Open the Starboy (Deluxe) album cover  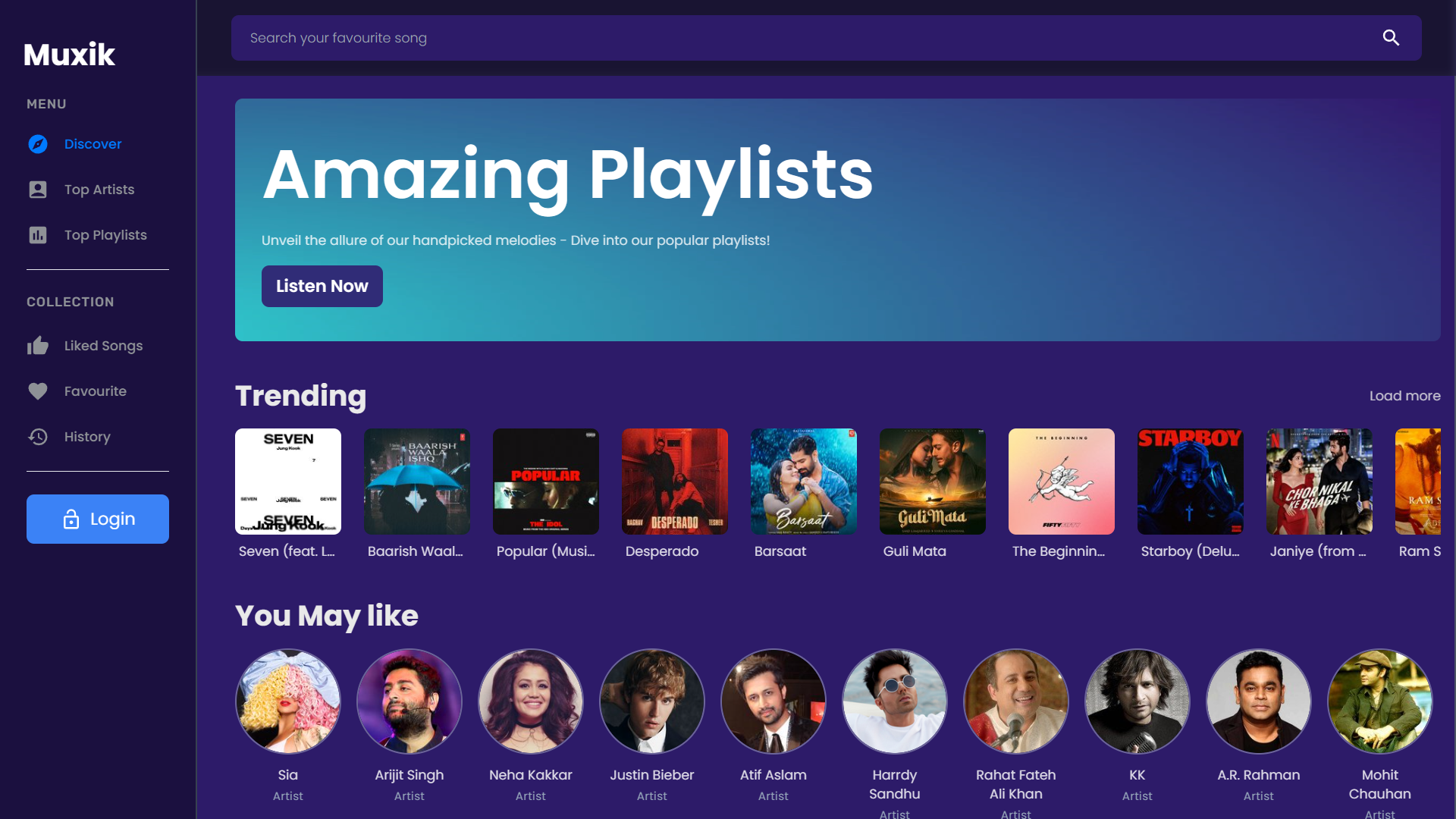click(1189, 481)
